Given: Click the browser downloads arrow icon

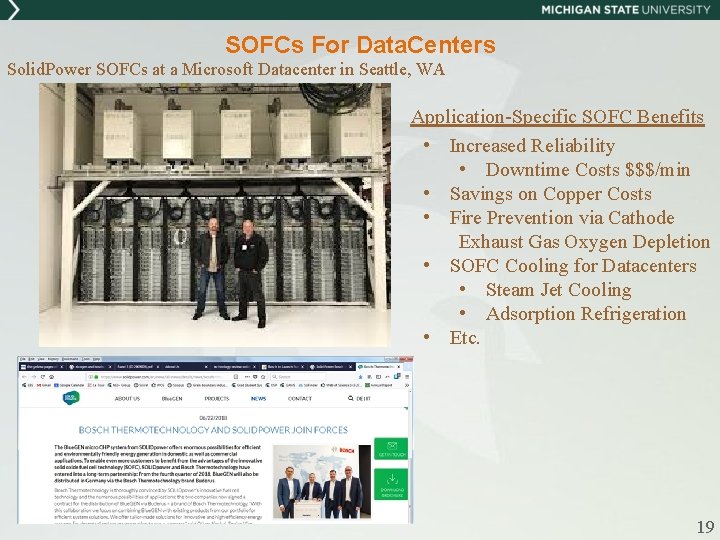Looking at the screenshot, I should (360, 377).
